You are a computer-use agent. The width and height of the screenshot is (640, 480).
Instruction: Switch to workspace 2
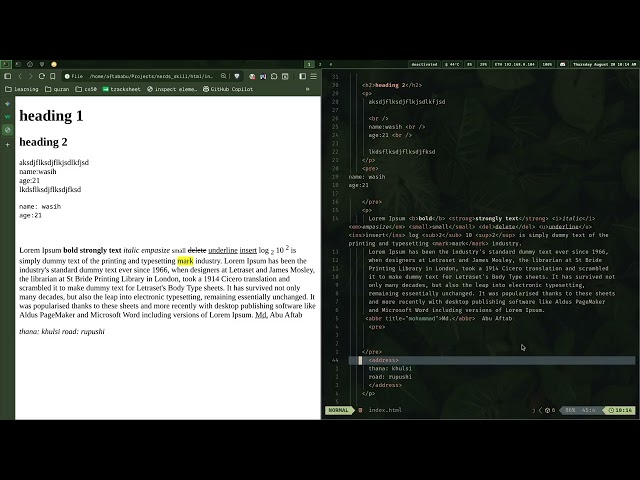coord(320,64)
